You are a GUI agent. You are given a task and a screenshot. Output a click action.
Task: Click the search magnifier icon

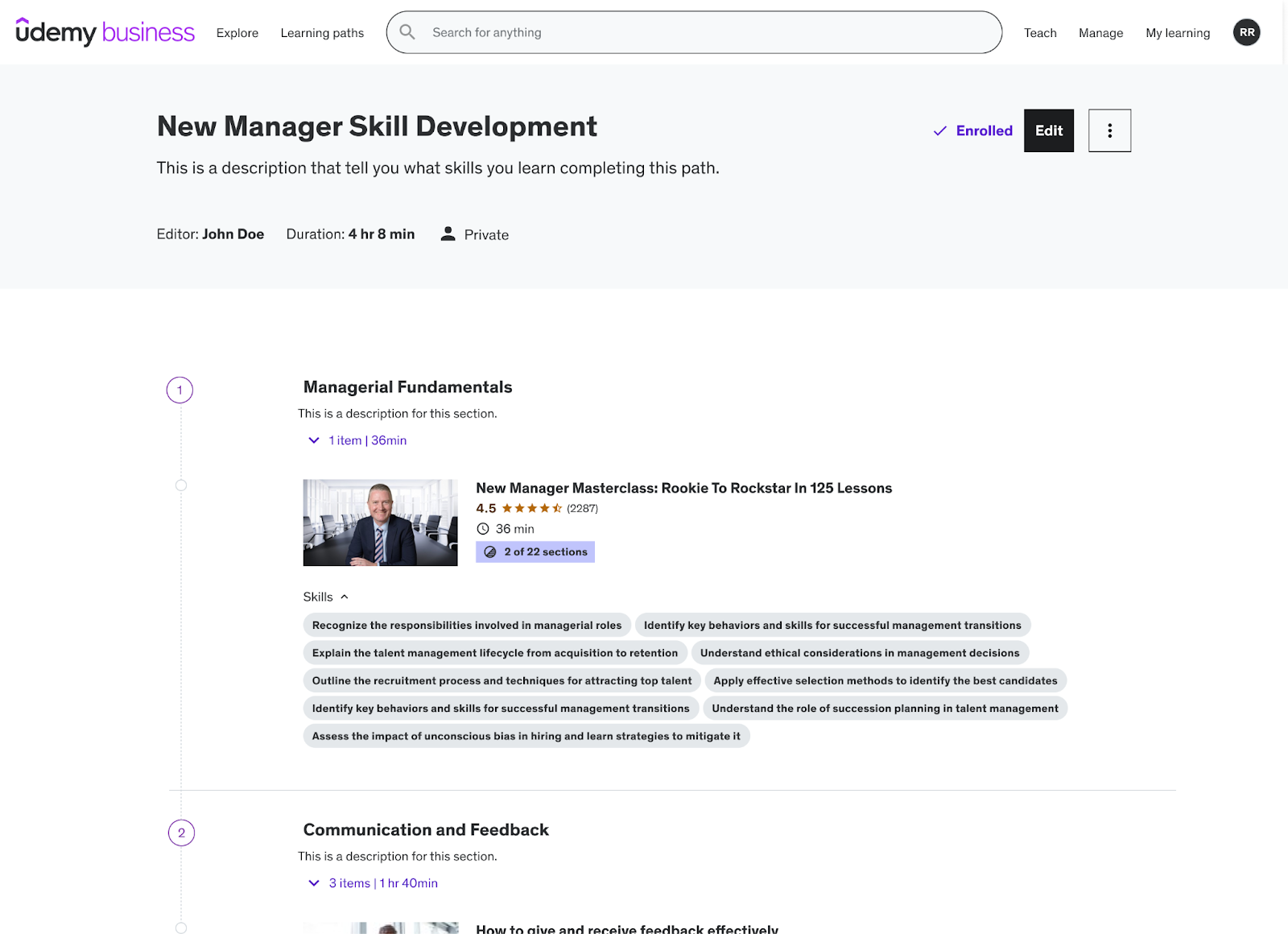tap(408, 31)
